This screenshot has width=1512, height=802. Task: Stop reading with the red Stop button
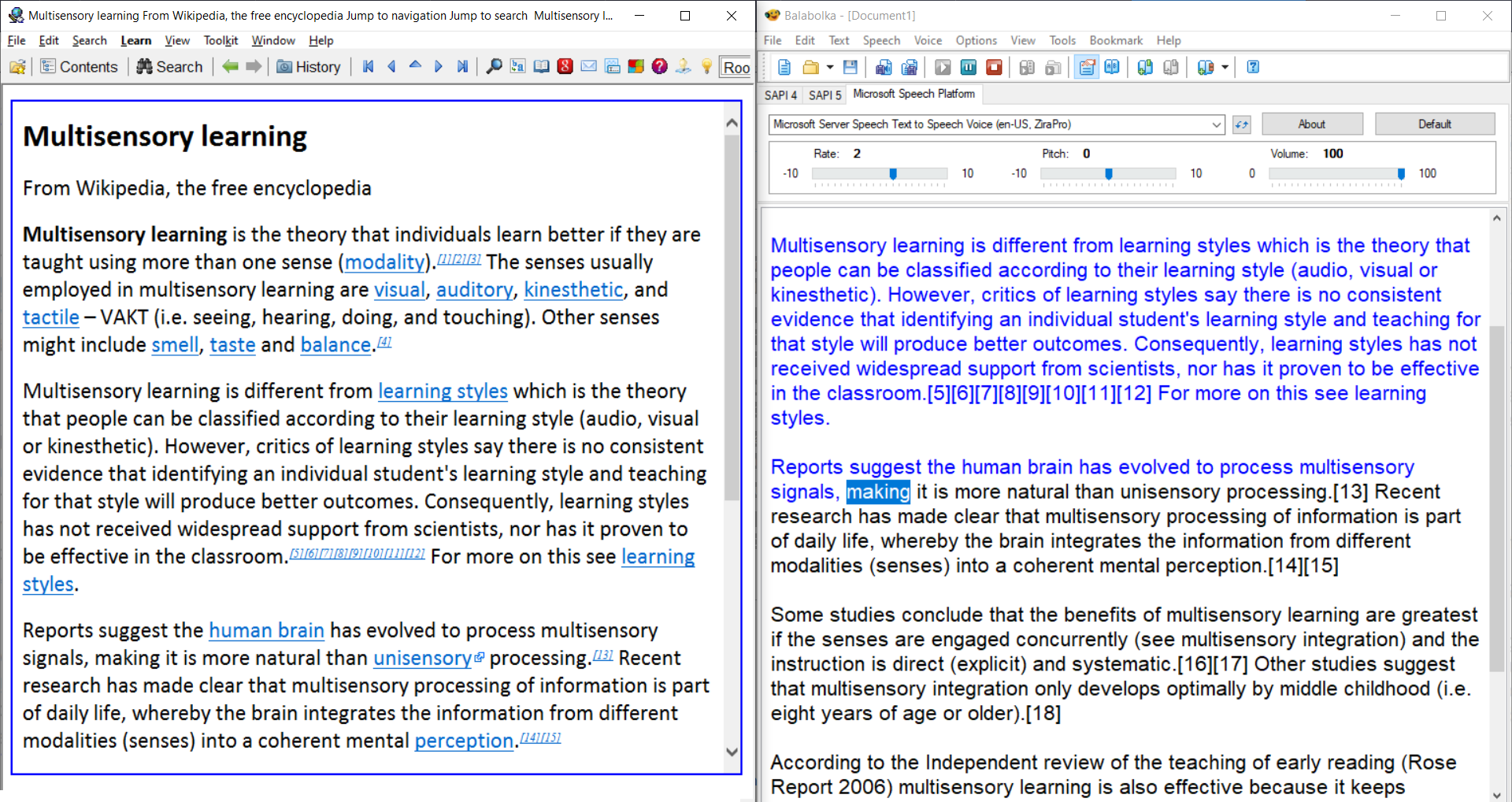(x=994, y=67)
